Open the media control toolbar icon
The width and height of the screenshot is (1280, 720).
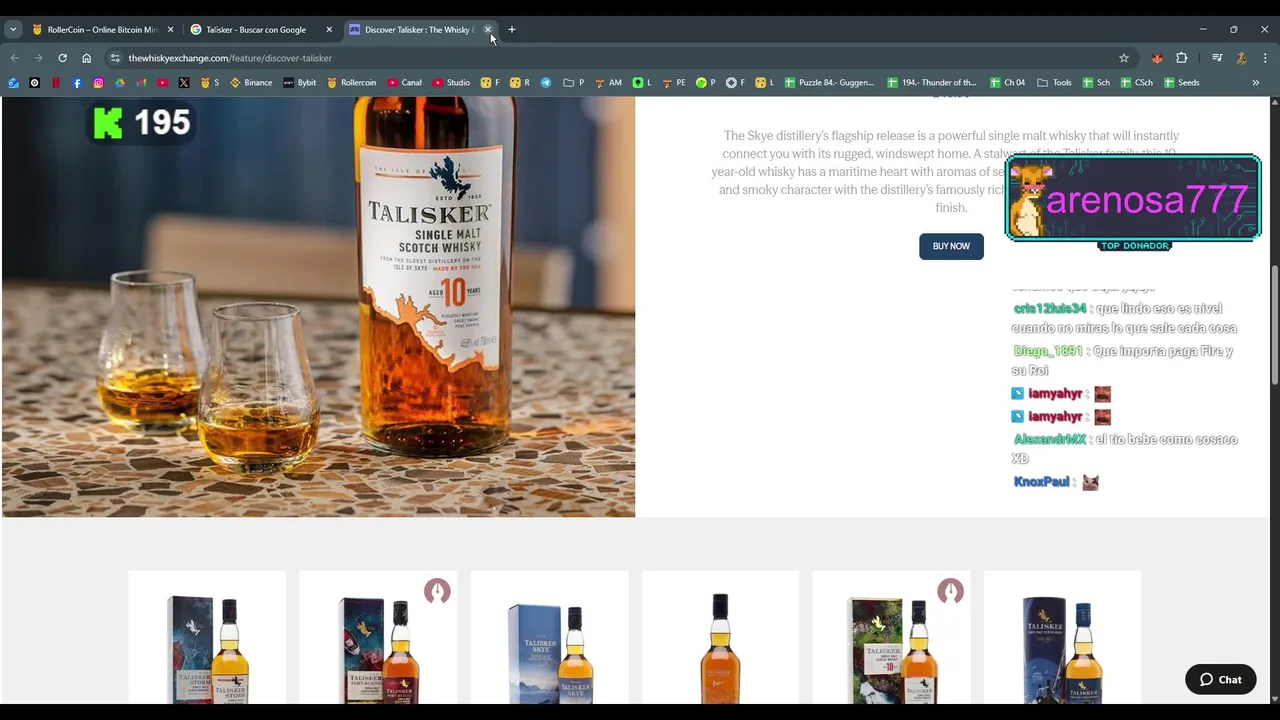click(x=1217, y=58)
